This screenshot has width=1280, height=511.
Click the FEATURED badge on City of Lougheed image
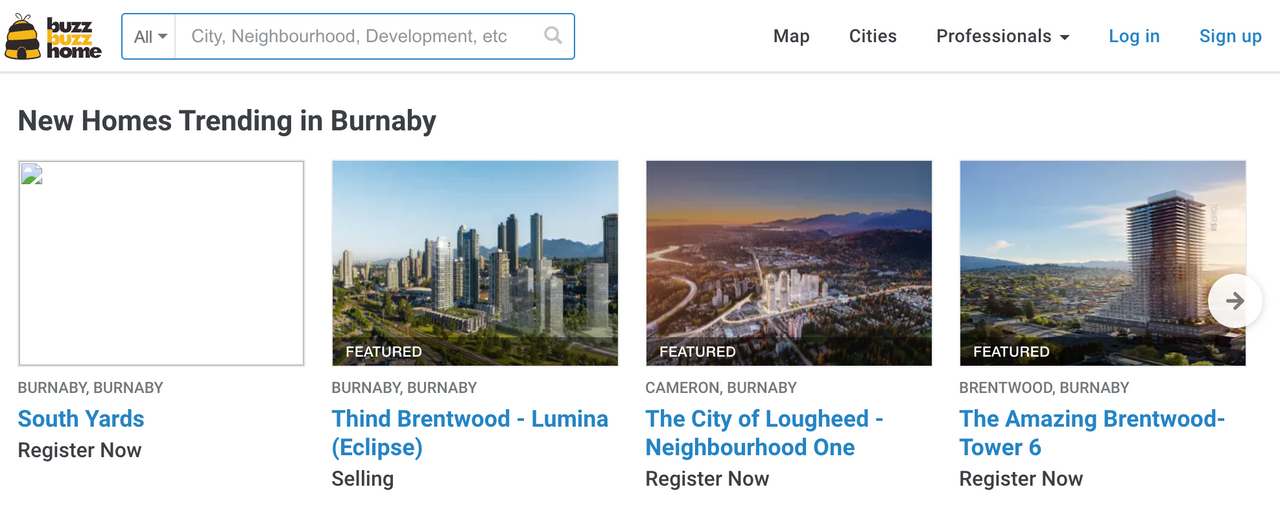(x=697, y=352)
